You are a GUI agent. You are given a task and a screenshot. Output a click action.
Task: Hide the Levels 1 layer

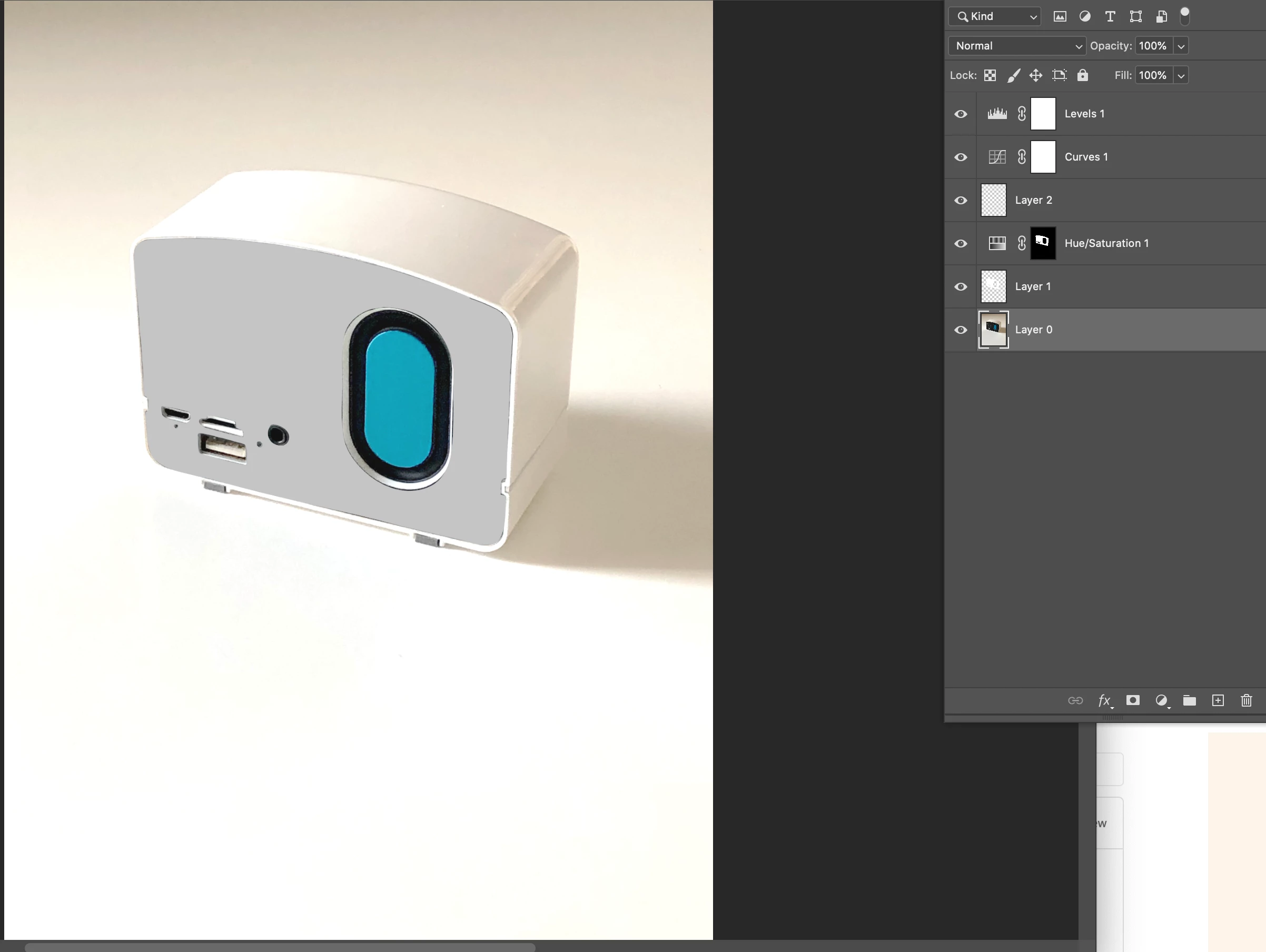click(x=961, y=114)
